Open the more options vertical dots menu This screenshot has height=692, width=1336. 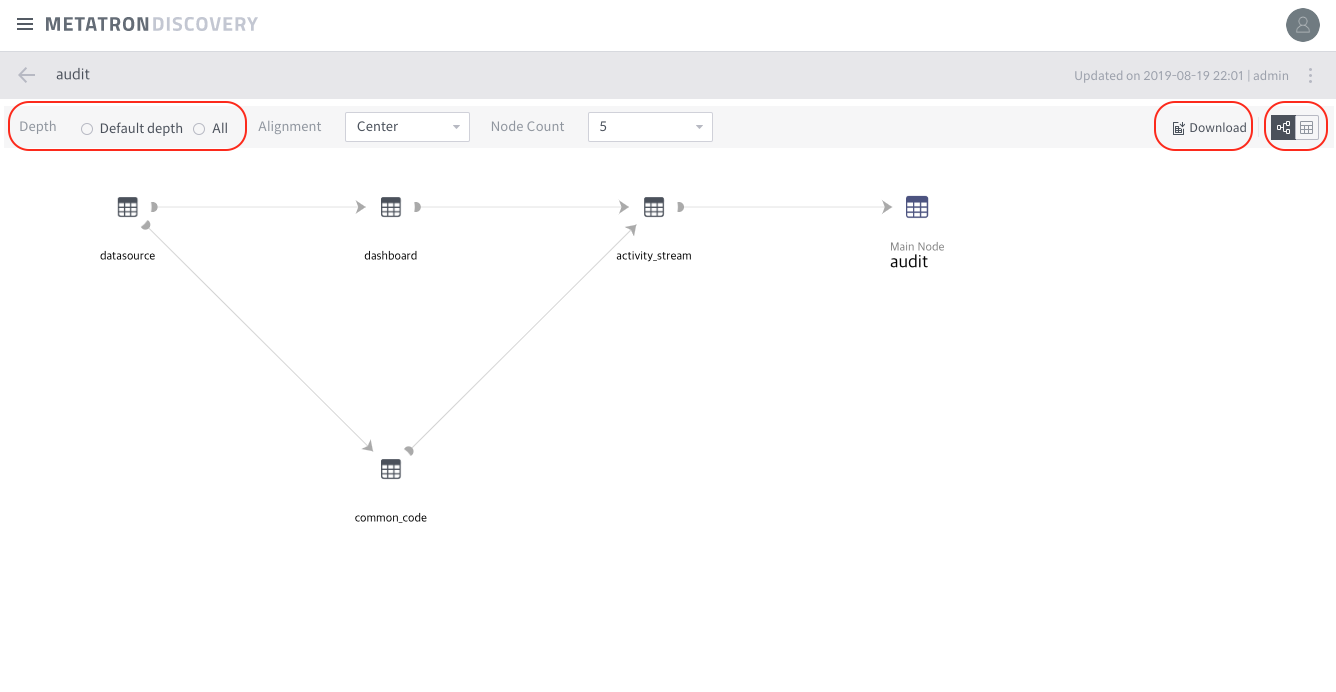1311,75
